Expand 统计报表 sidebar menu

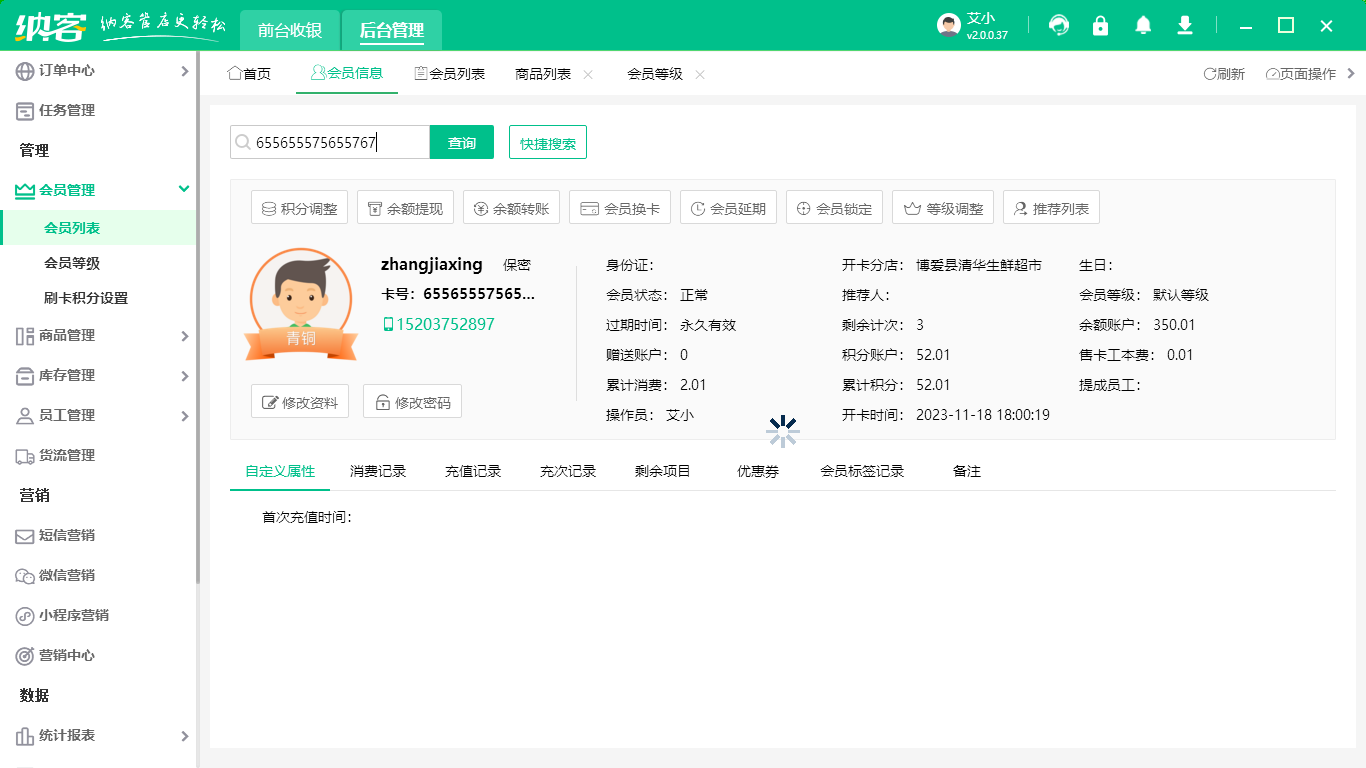tap(98, 736)
